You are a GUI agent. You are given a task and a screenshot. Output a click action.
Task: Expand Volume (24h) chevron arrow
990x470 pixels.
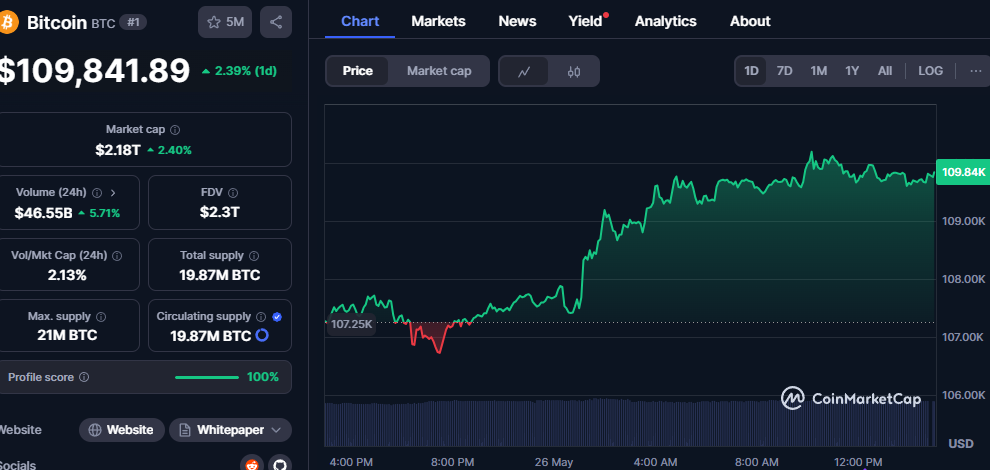(113, 193)
